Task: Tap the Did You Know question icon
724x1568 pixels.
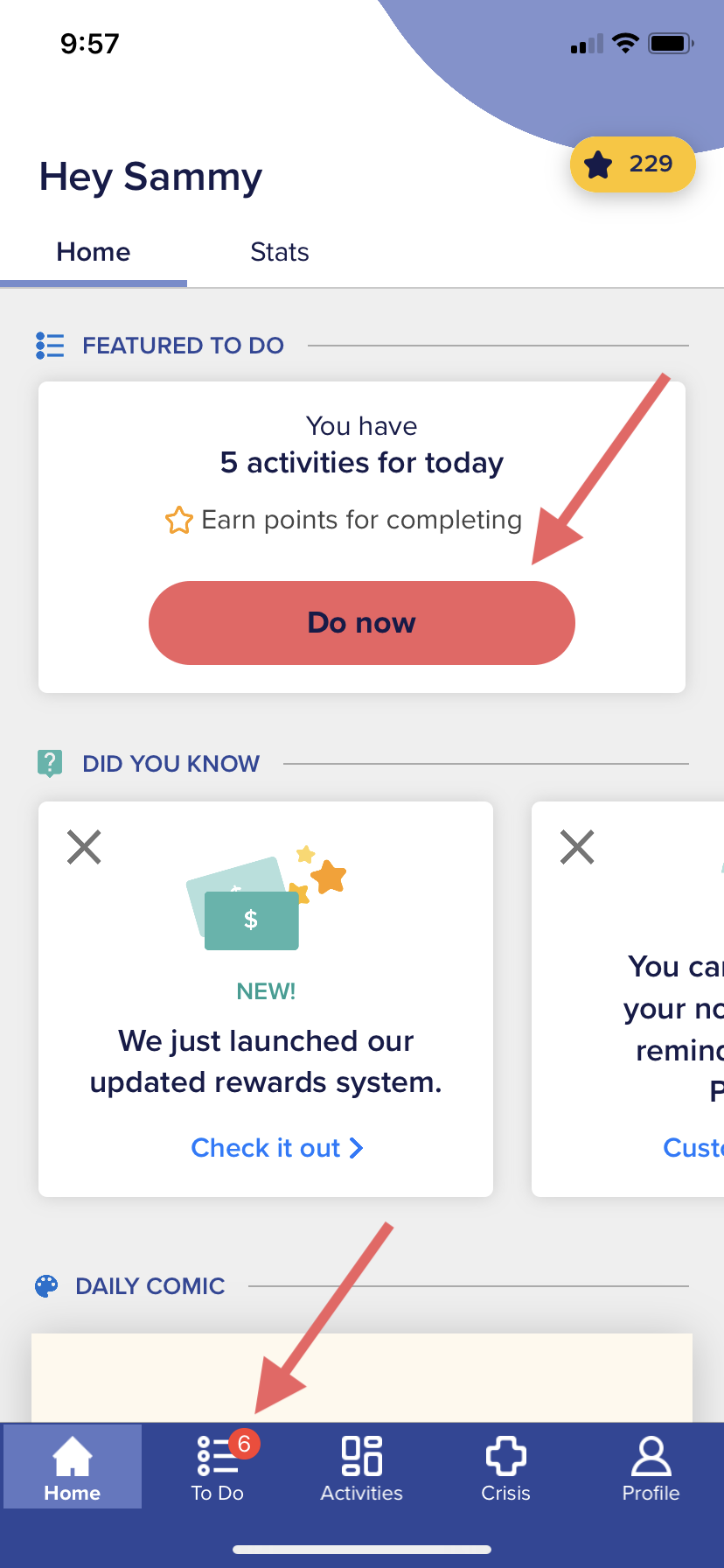Action: [50, 764]
